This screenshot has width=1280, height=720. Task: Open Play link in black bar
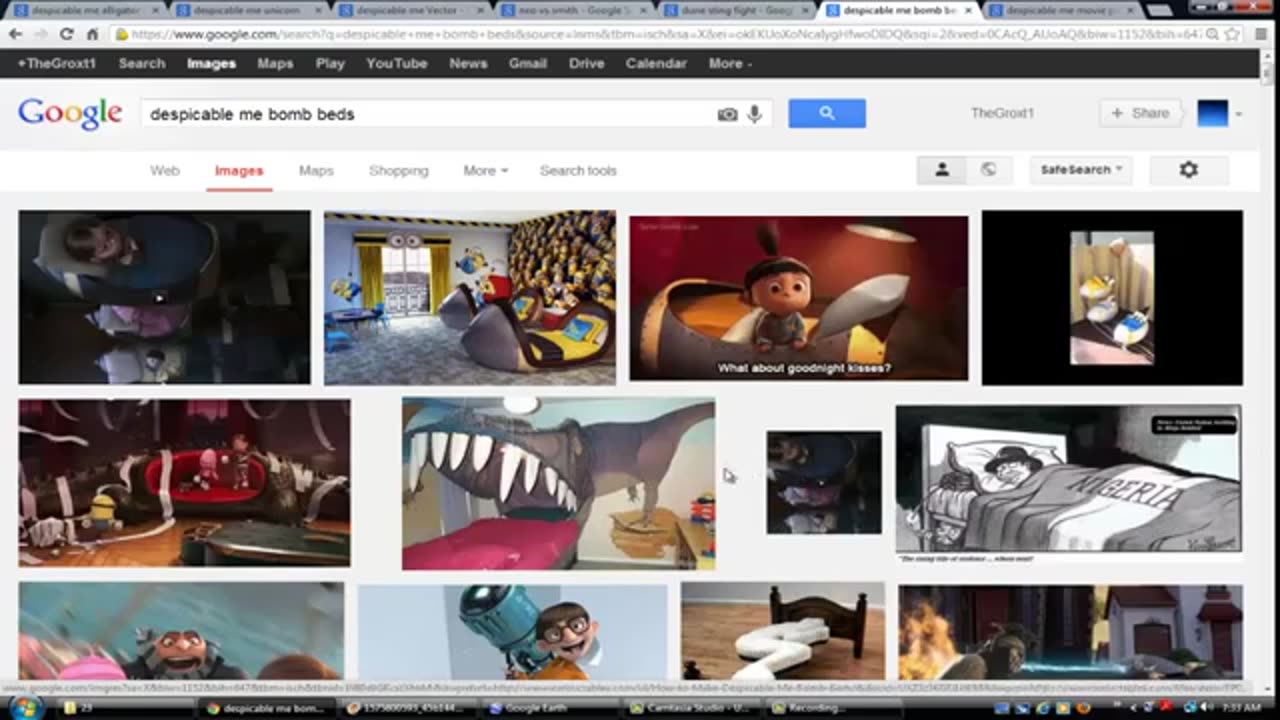[330, 63]
